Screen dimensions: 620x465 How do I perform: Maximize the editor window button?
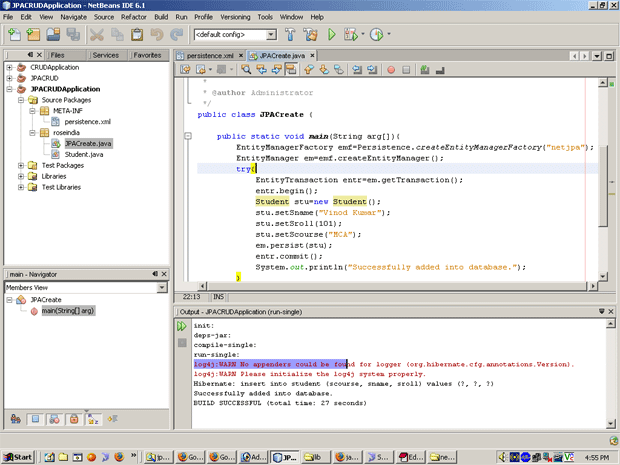tap(609, 56)
